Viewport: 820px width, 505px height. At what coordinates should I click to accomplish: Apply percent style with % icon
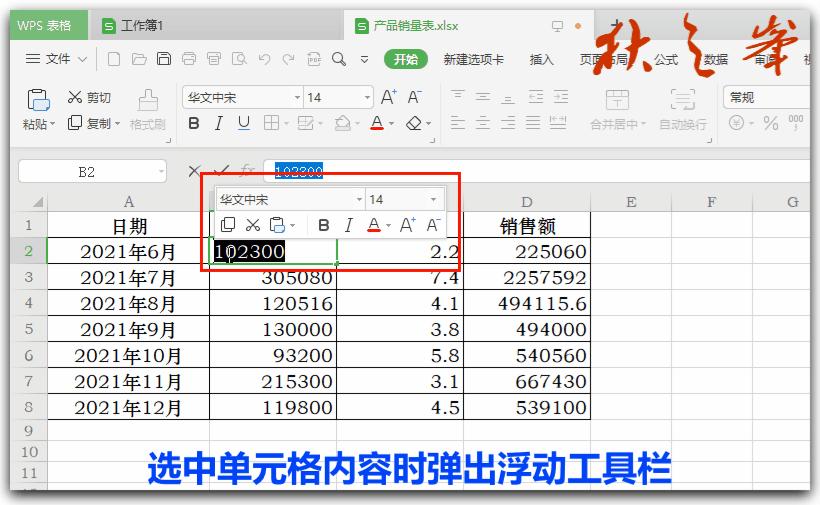tap(770, 123)
